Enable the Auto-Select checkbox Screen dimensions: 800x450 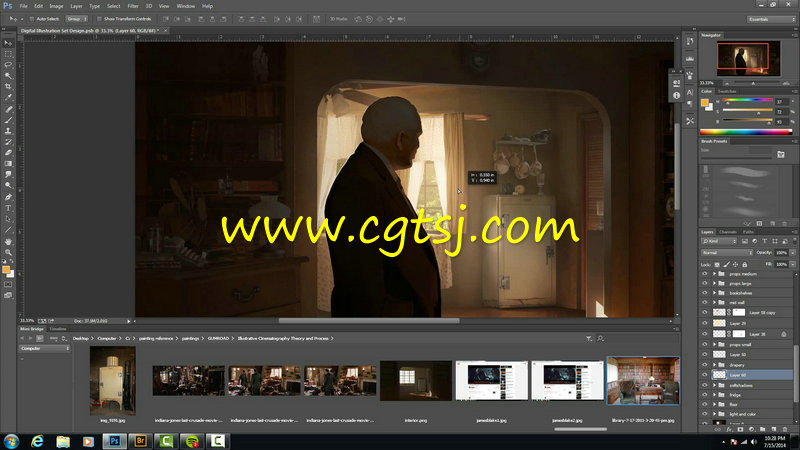32,19
